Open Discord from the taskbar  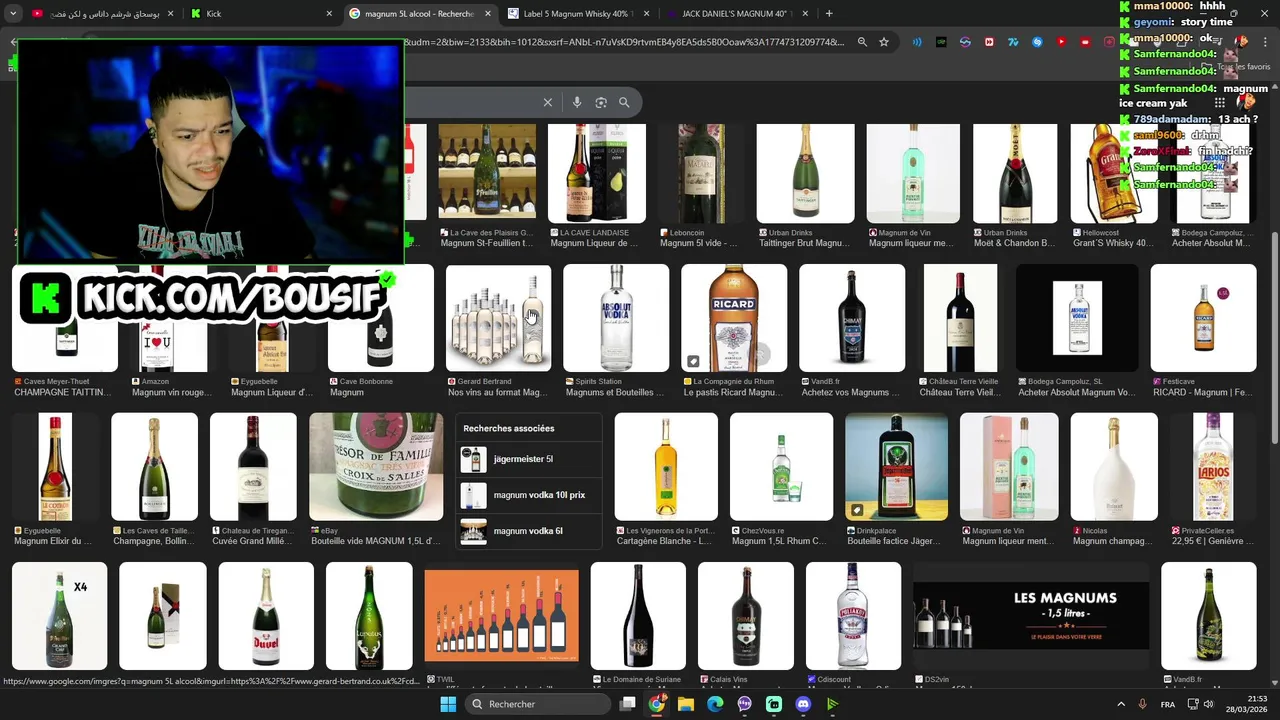pos(803,704)
